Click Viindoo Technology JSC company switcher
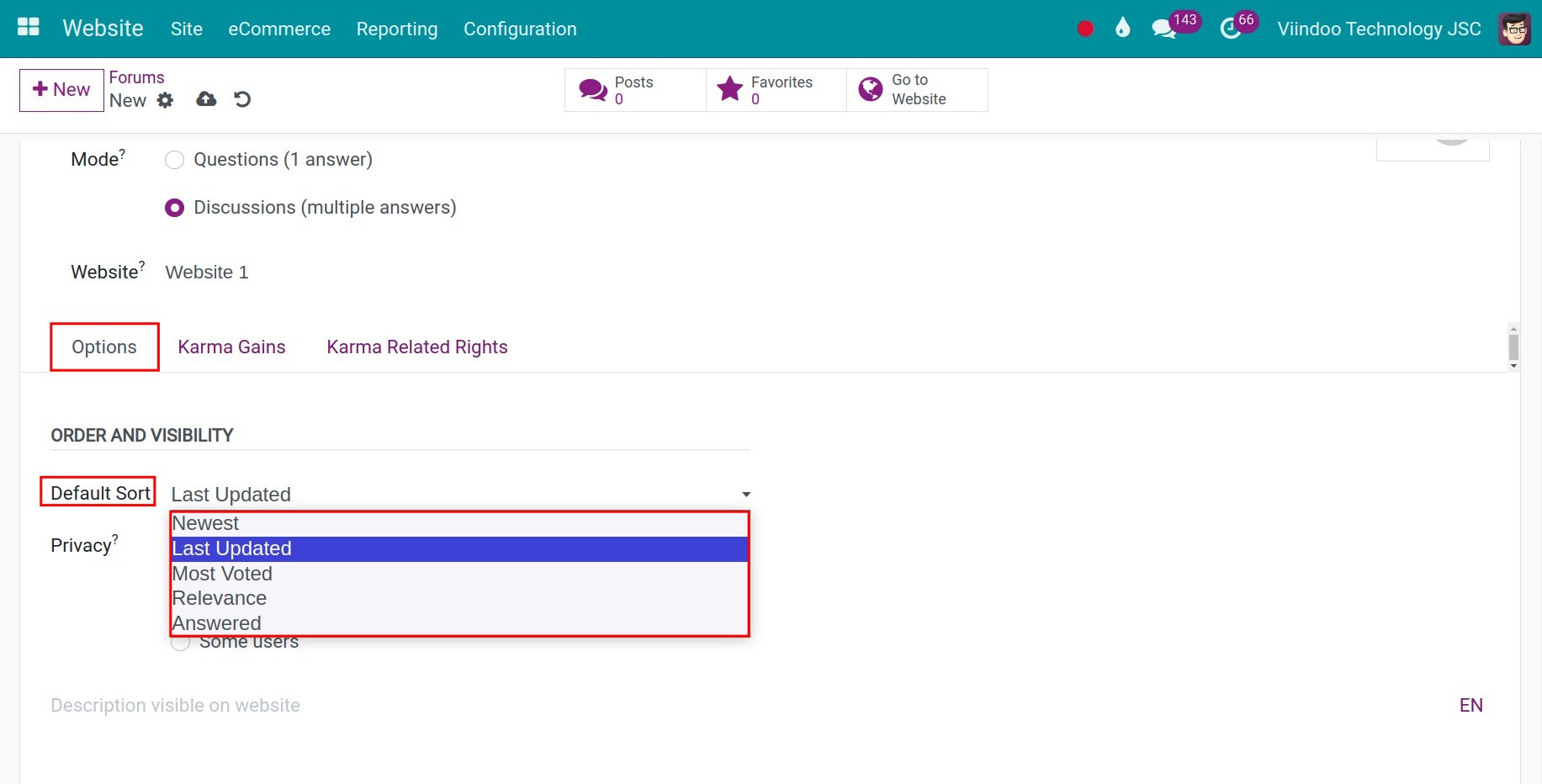Screen dimensions: 1542x784 (1379, 29)
